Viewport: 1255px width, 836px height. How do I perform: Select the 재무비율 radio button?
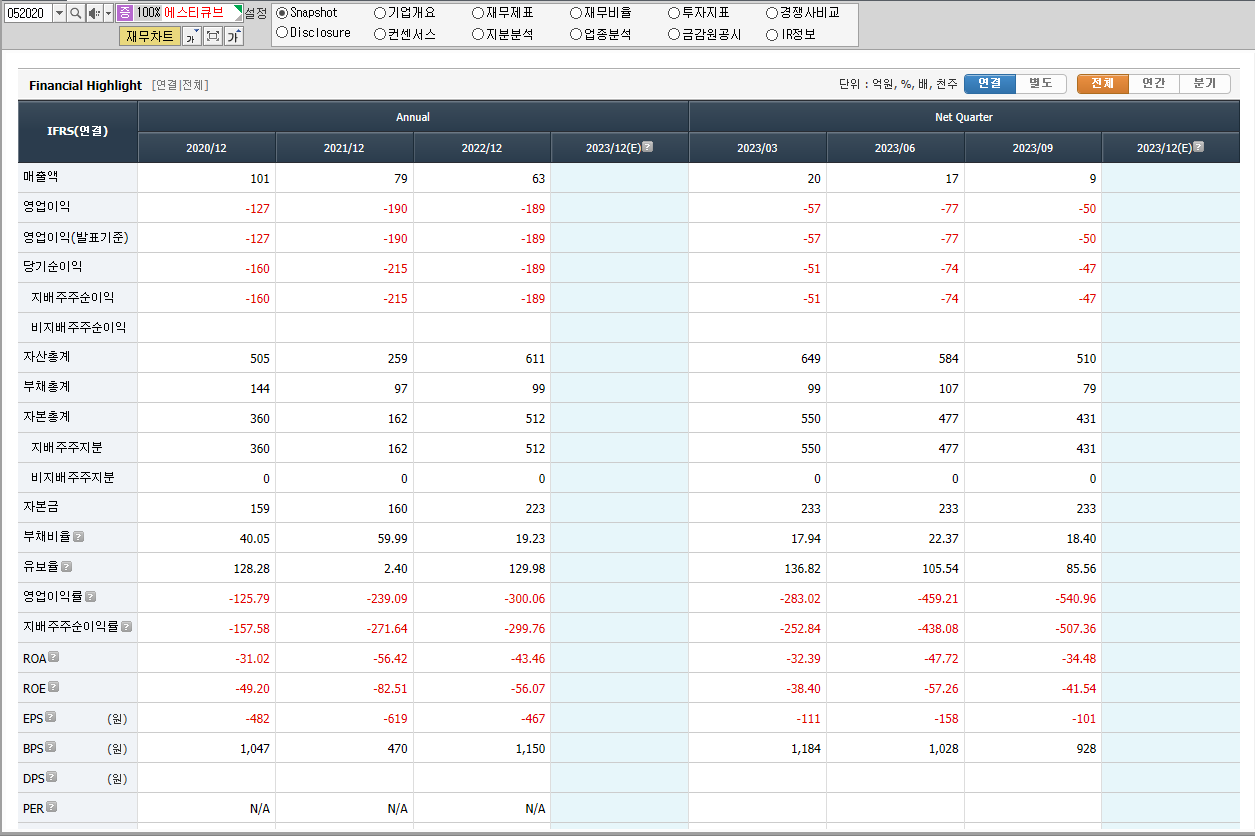(x=576, y=13)
